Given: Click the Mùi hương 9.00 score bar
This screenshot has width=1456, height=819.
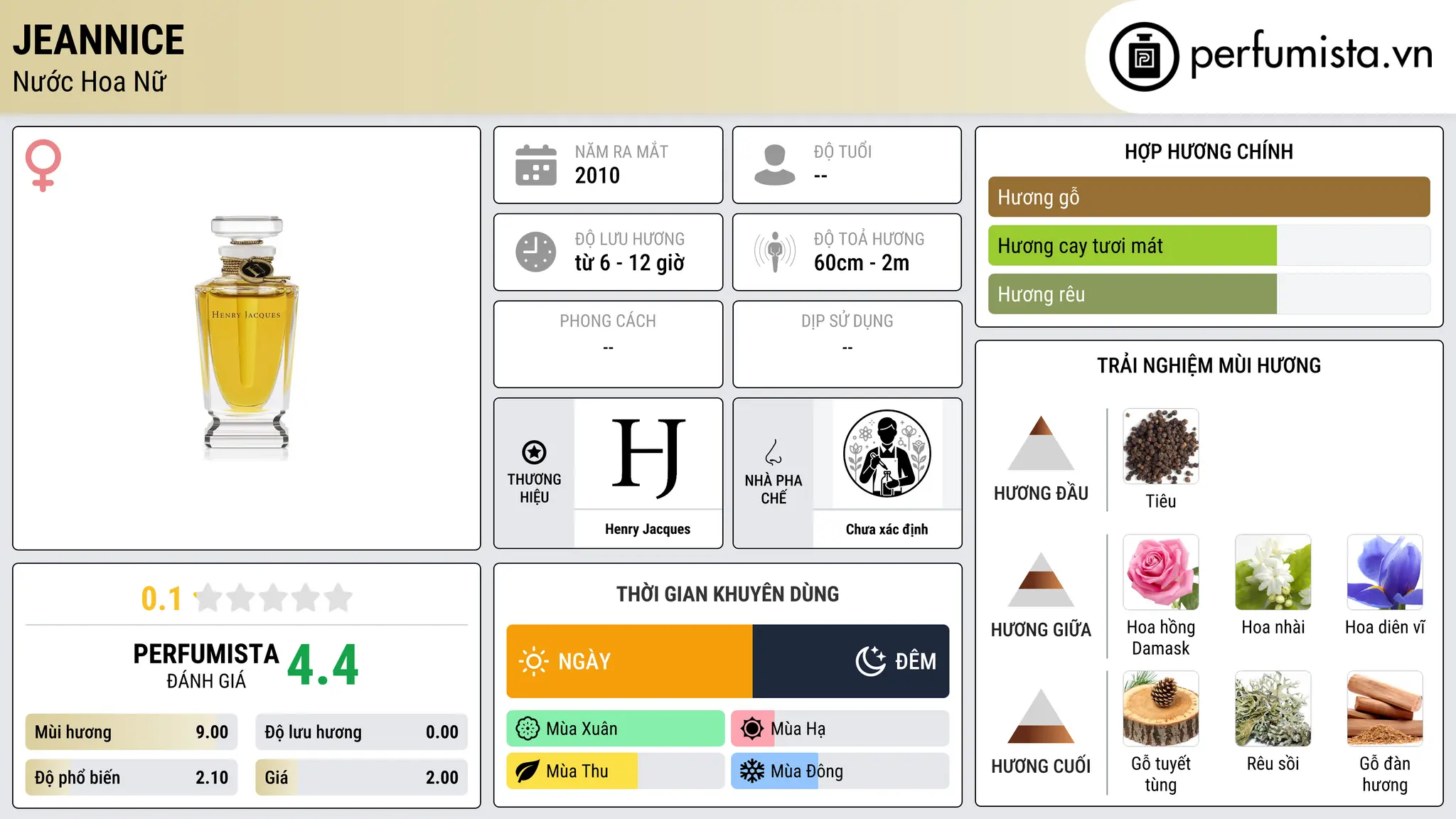Looking at the screenshot, I should [132, 732].
